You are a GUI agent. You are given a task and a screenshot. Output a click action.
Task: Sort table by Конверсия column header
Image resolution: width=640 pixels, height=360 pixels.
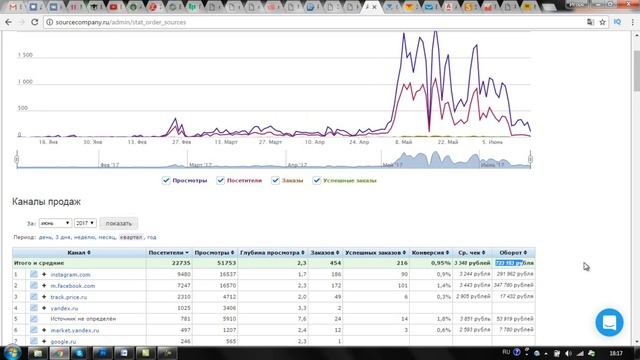click(430, 253)
